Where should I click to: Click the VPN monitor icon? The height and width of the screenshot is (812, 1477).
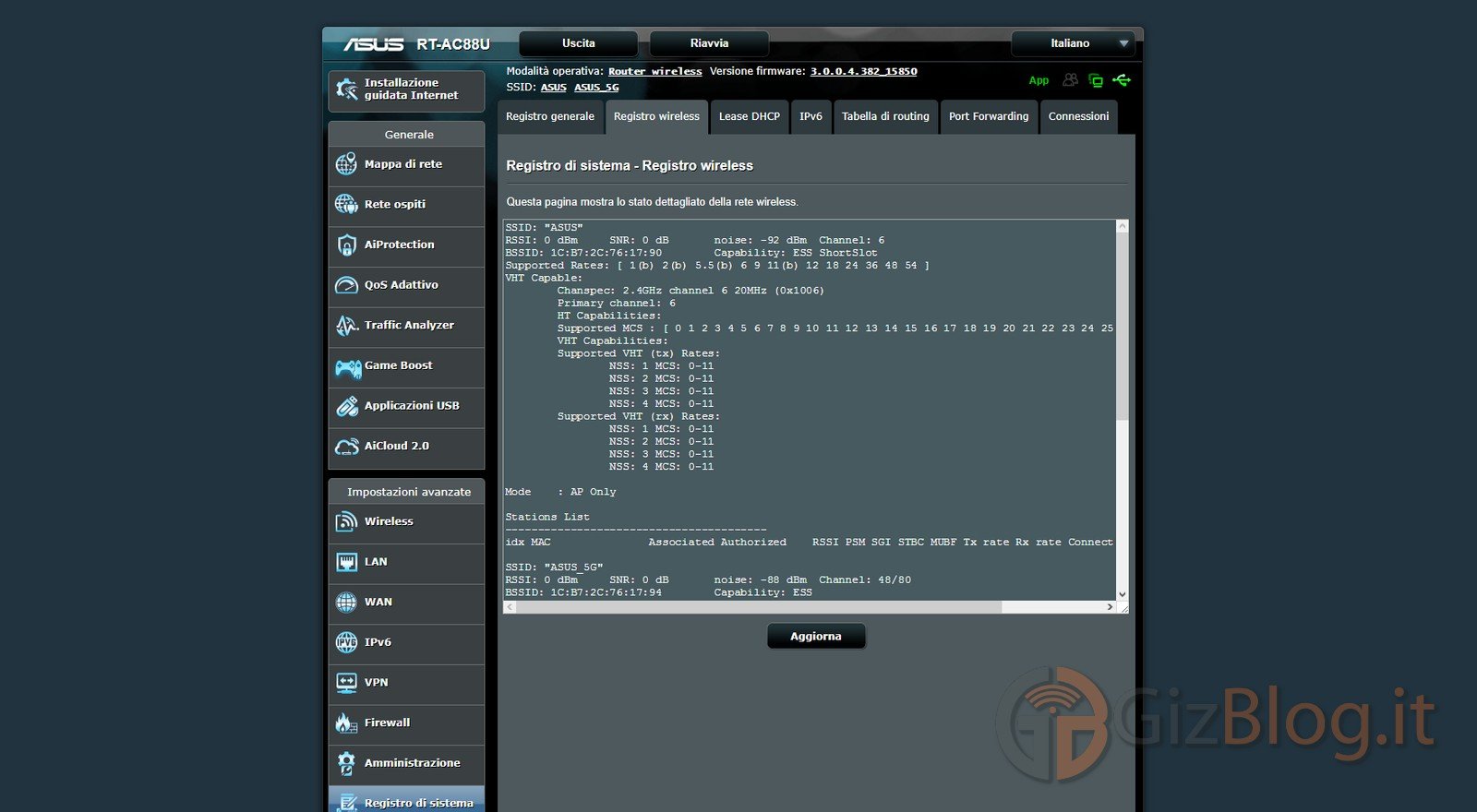tap(346, 683)
